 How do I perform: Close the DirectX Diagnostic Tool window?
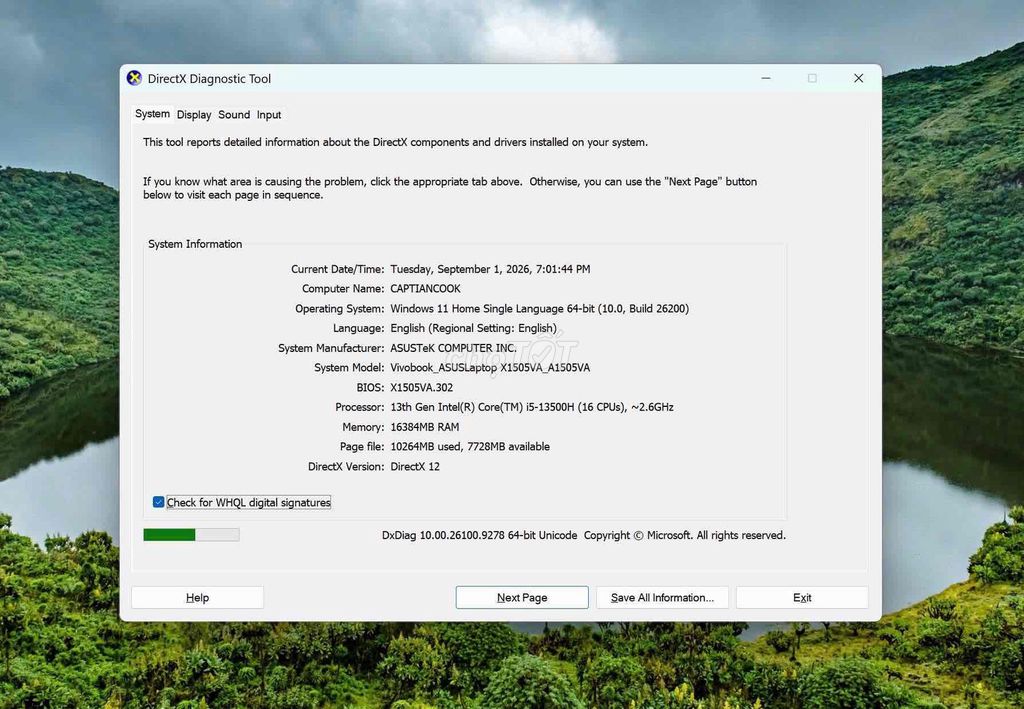point(859,78)
